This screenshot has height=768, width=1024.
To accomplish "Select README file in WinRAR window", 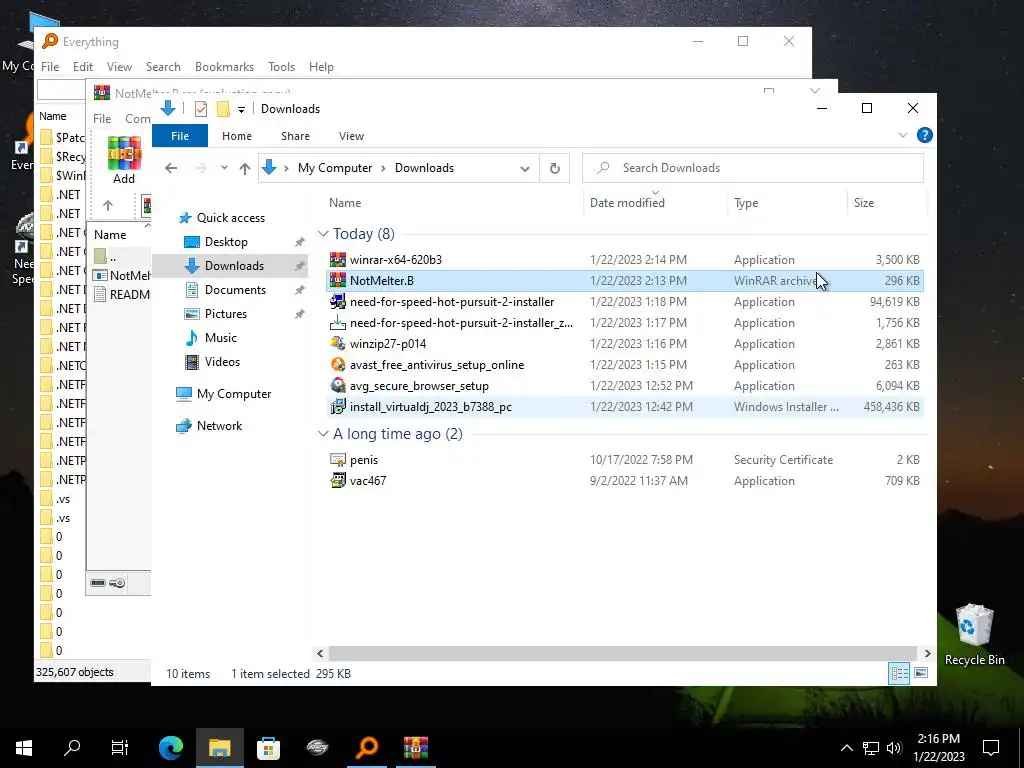I will (122, 295).
